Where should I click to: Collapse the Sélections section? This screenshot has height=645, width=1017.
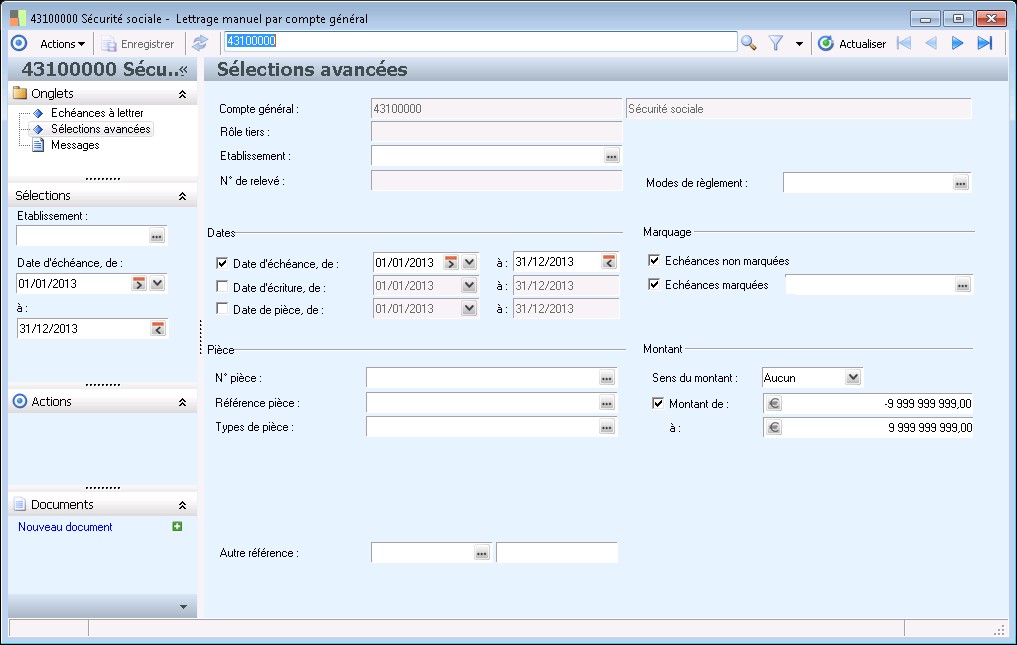click(x=182, y=196)
